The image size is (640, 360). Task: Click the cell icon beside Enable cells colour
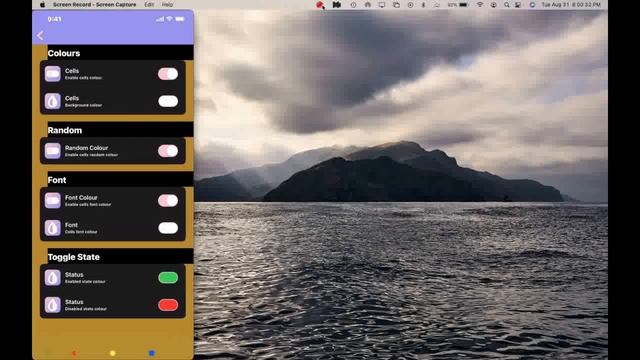(x=53, y=74)
